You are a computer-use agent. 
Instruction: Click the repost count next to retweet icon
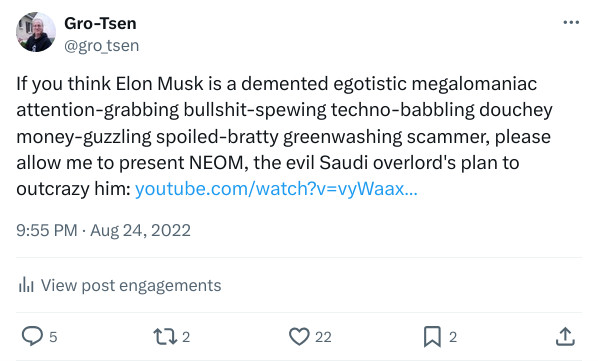pyautogui.click(x=186, y=337)
